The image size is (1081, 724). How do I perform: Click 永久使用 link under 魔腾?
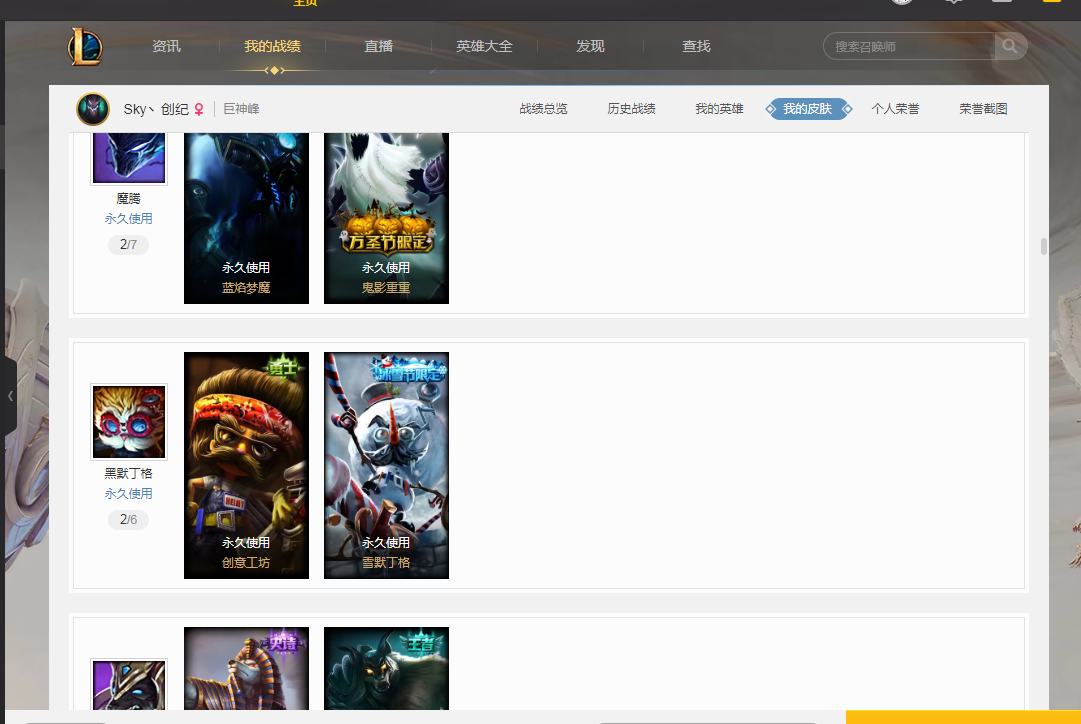[x=129, y=219]
